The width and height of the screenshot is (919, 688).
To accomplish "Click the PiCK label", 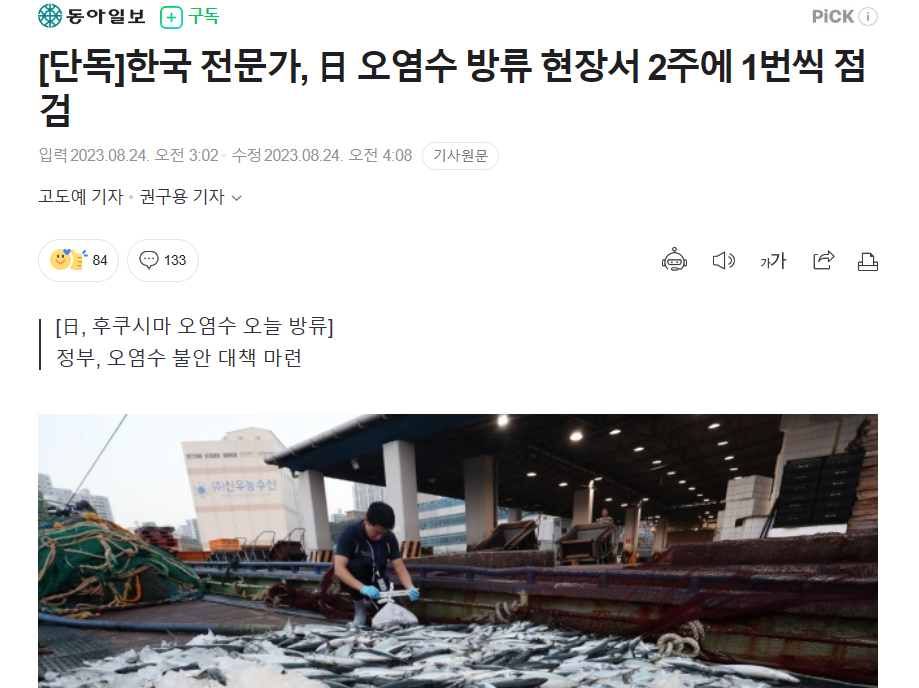I will (x=833, y=16).
